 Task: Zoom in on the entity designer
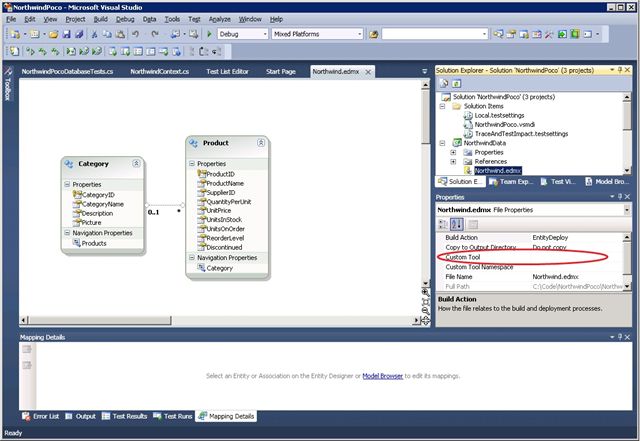click(x=425, y=292)
